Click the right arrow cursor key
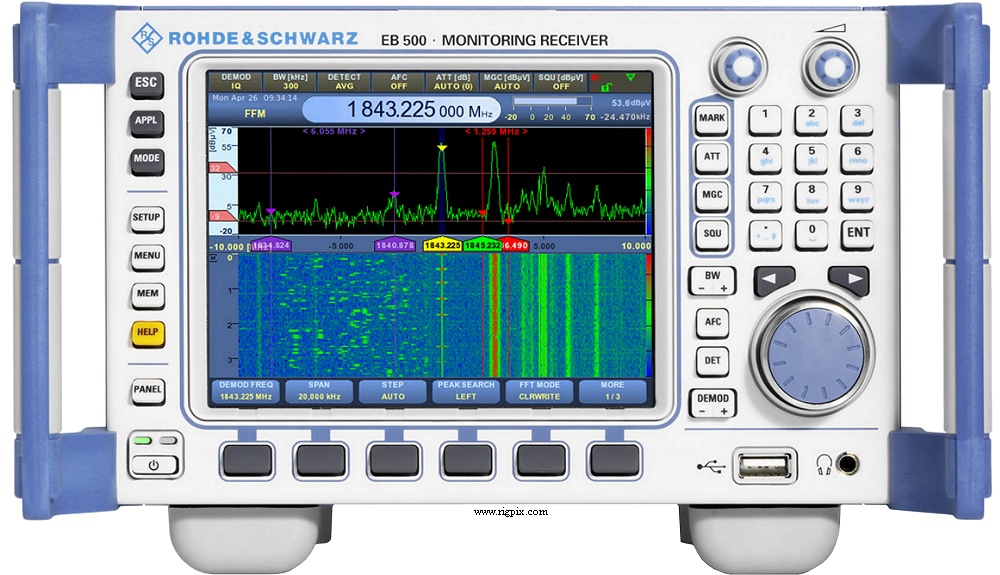Viewport: 1000px width, 575px height. click(849, 280)
